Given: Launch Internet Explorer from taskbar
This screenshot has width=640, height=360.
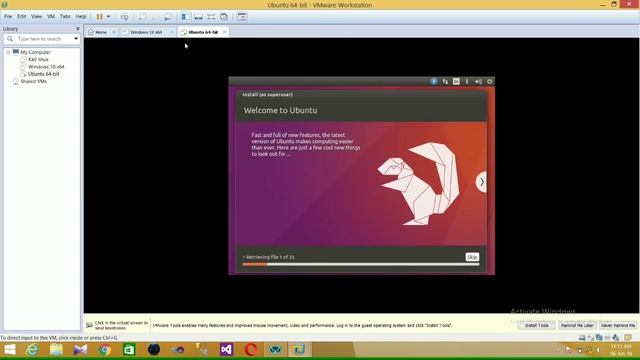Looking at the screenshot, I should (32, 350).
